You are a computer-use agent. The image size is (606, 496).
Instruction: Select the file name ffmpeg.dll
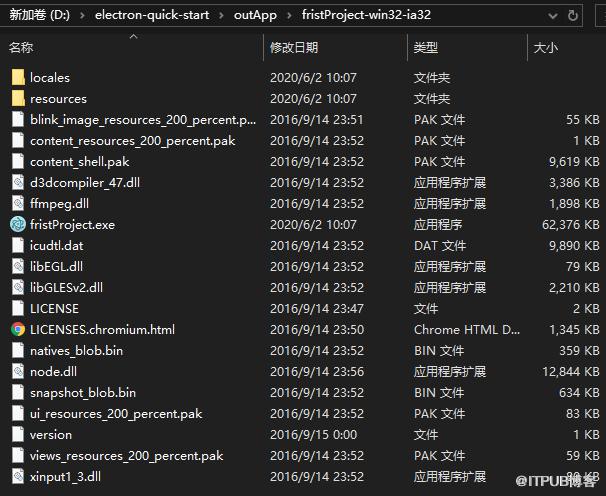[x=59, y=203]
